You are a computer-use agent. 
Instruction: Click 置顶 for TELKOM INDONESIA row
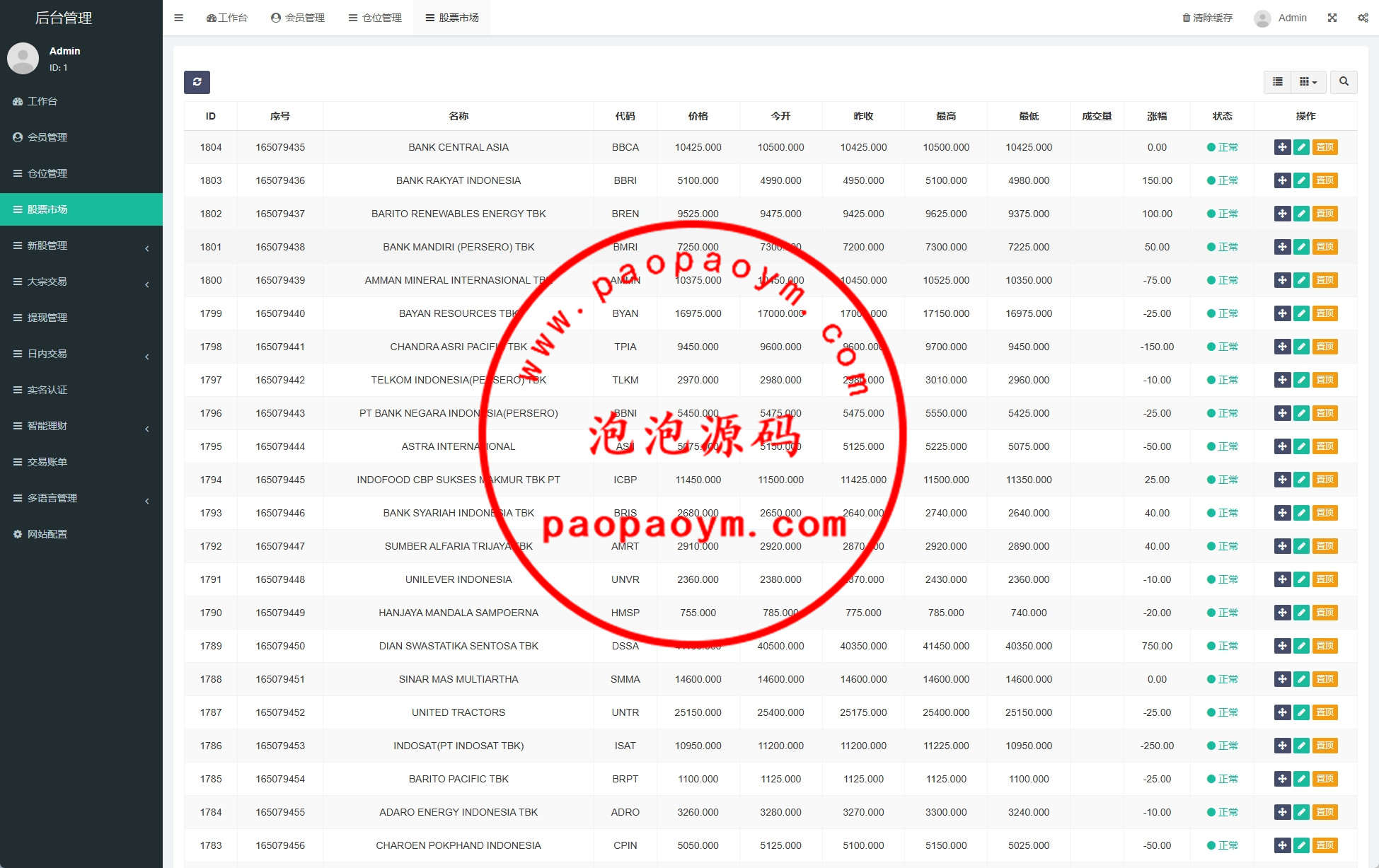point(1325,380)
